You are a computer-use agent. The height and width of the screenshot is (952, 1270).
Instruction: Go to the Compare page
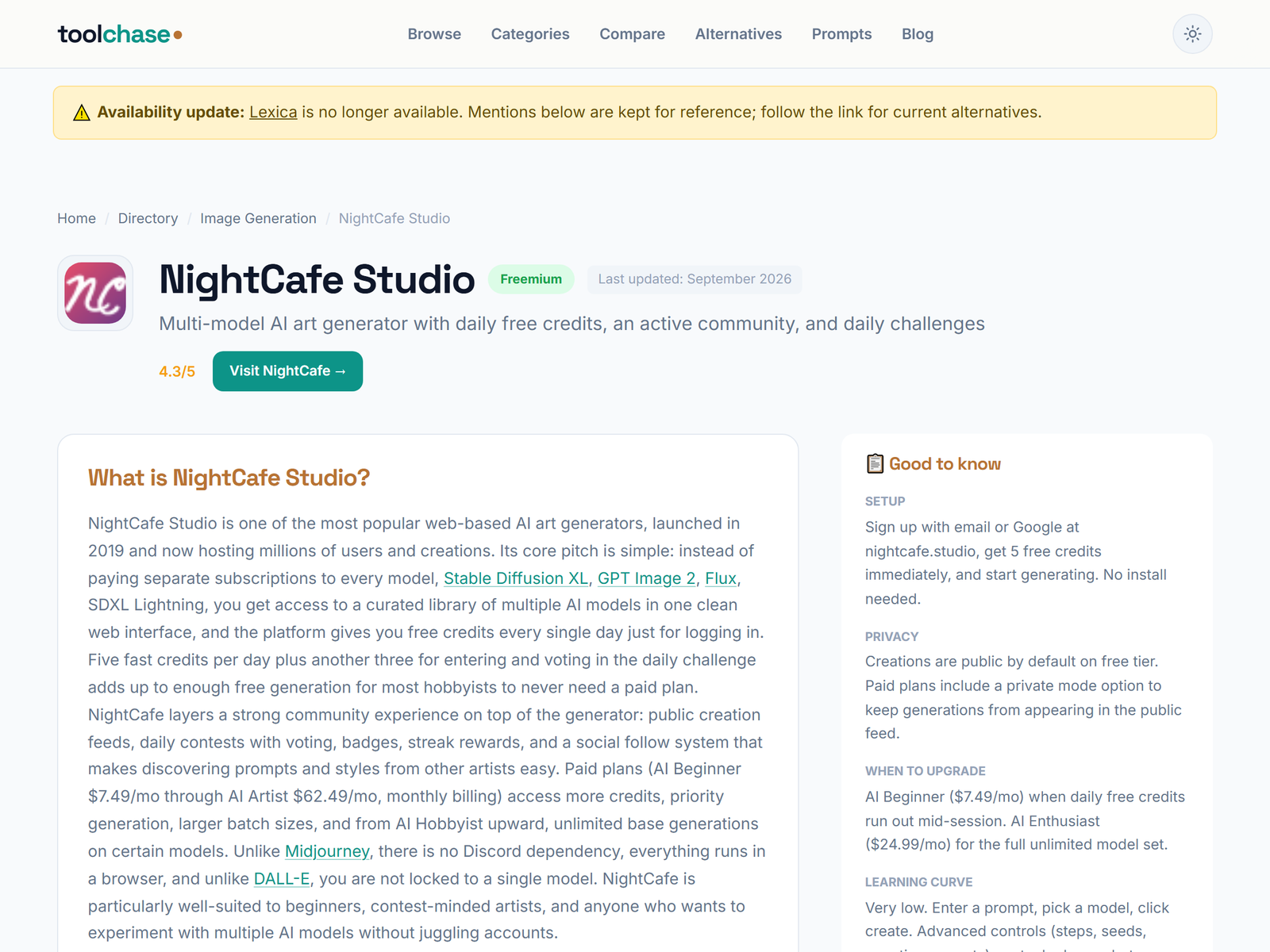[x=632, y=34]
